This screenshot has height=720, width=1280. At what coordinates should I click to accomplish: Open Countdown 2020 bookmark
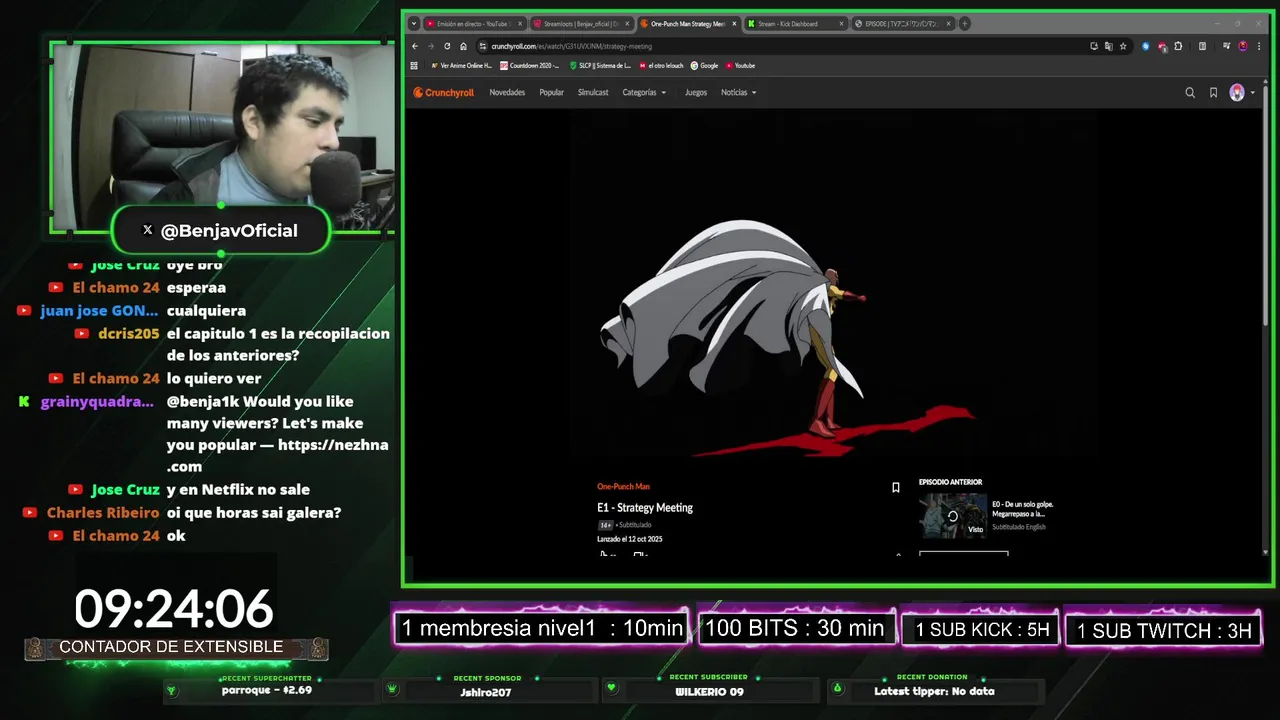pos(529,66)
